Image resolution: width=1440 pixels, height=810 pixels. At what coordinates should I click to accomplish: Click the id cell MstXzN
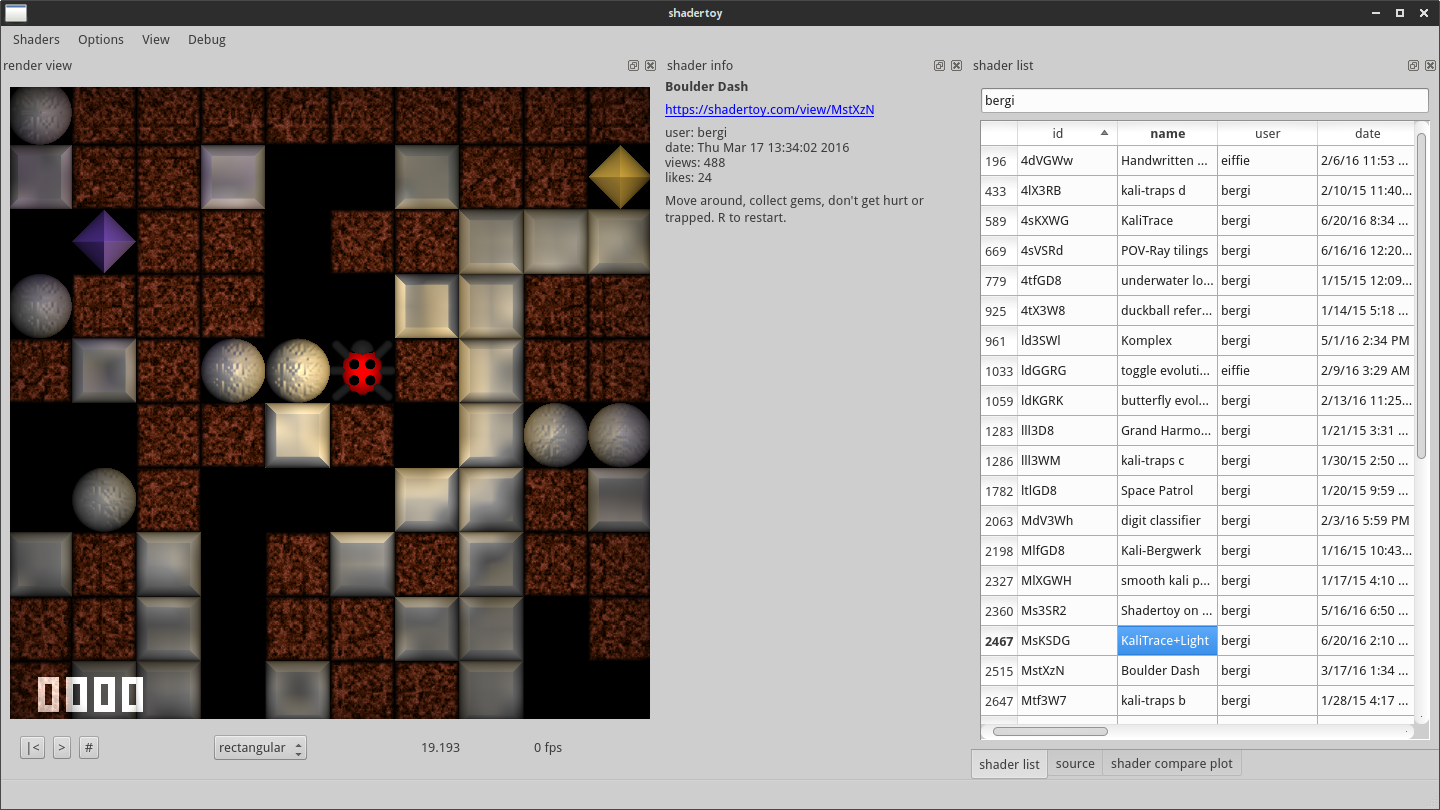click(x=1067, y=670)
